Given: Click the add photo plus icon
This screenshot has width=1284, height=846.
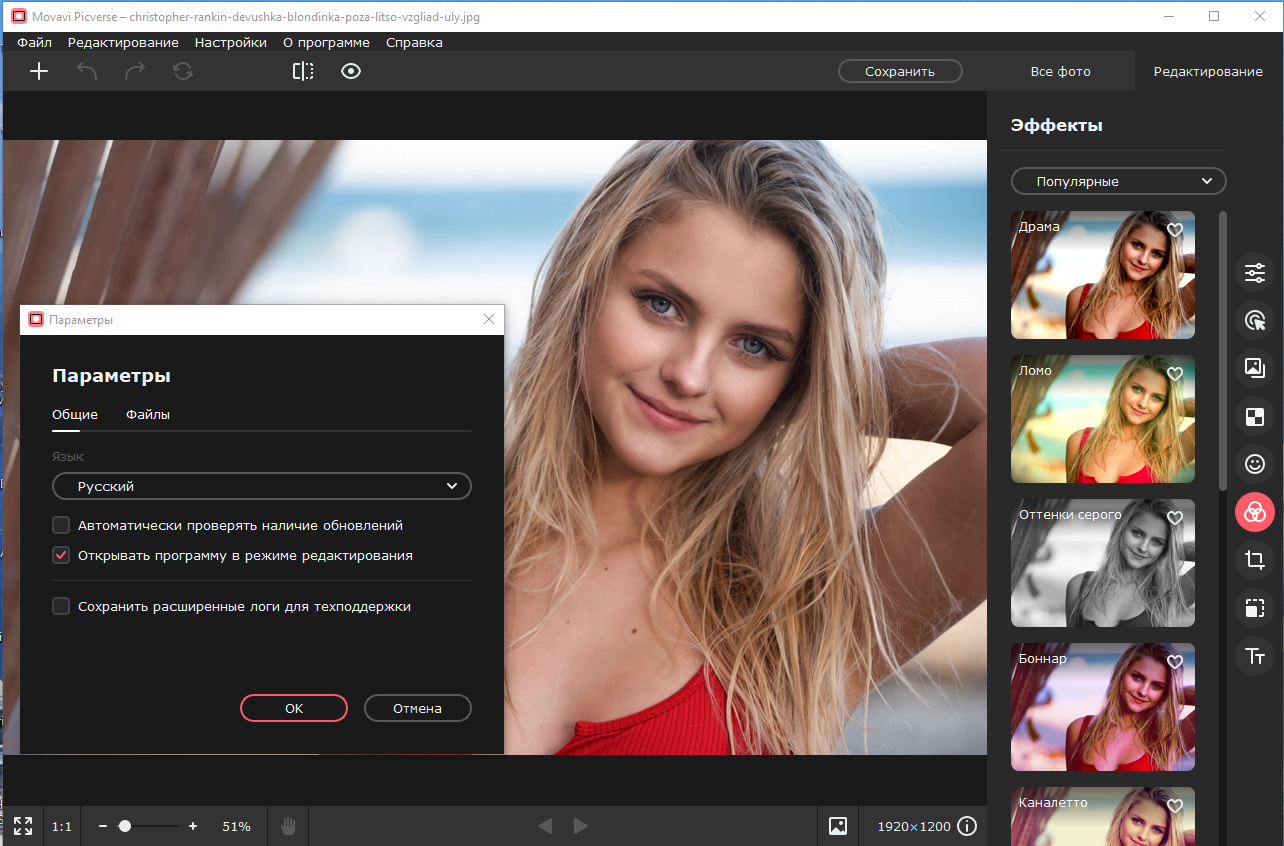Looking at the screenshot, I should pyautogui.click(x=39, y=71).
